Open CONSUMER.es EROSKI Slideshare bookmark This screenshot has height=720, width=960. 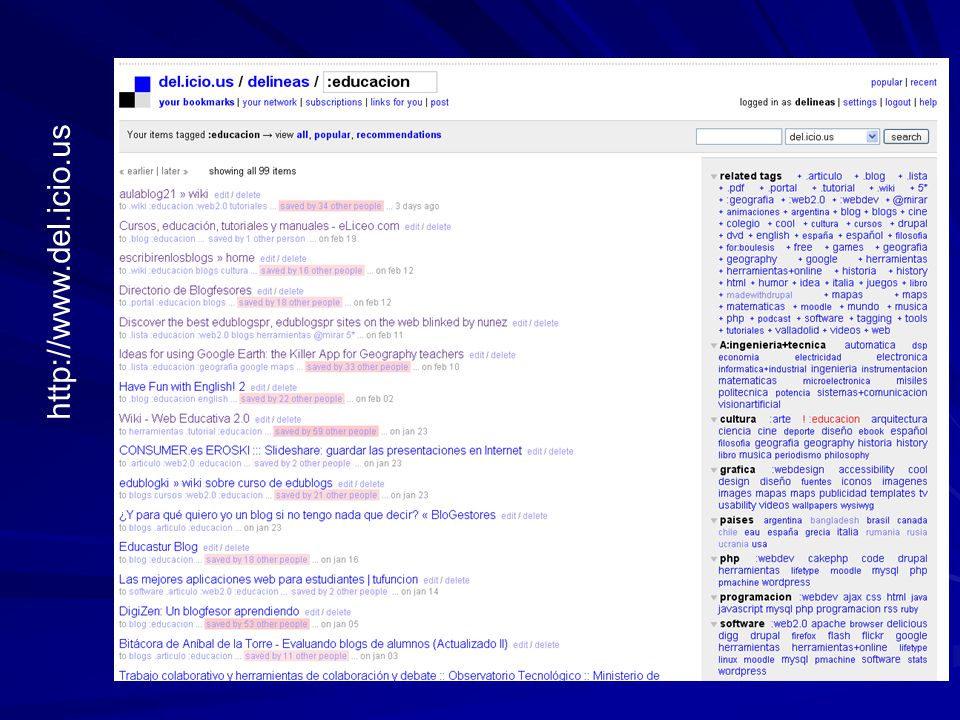click(x=320, y=451)
